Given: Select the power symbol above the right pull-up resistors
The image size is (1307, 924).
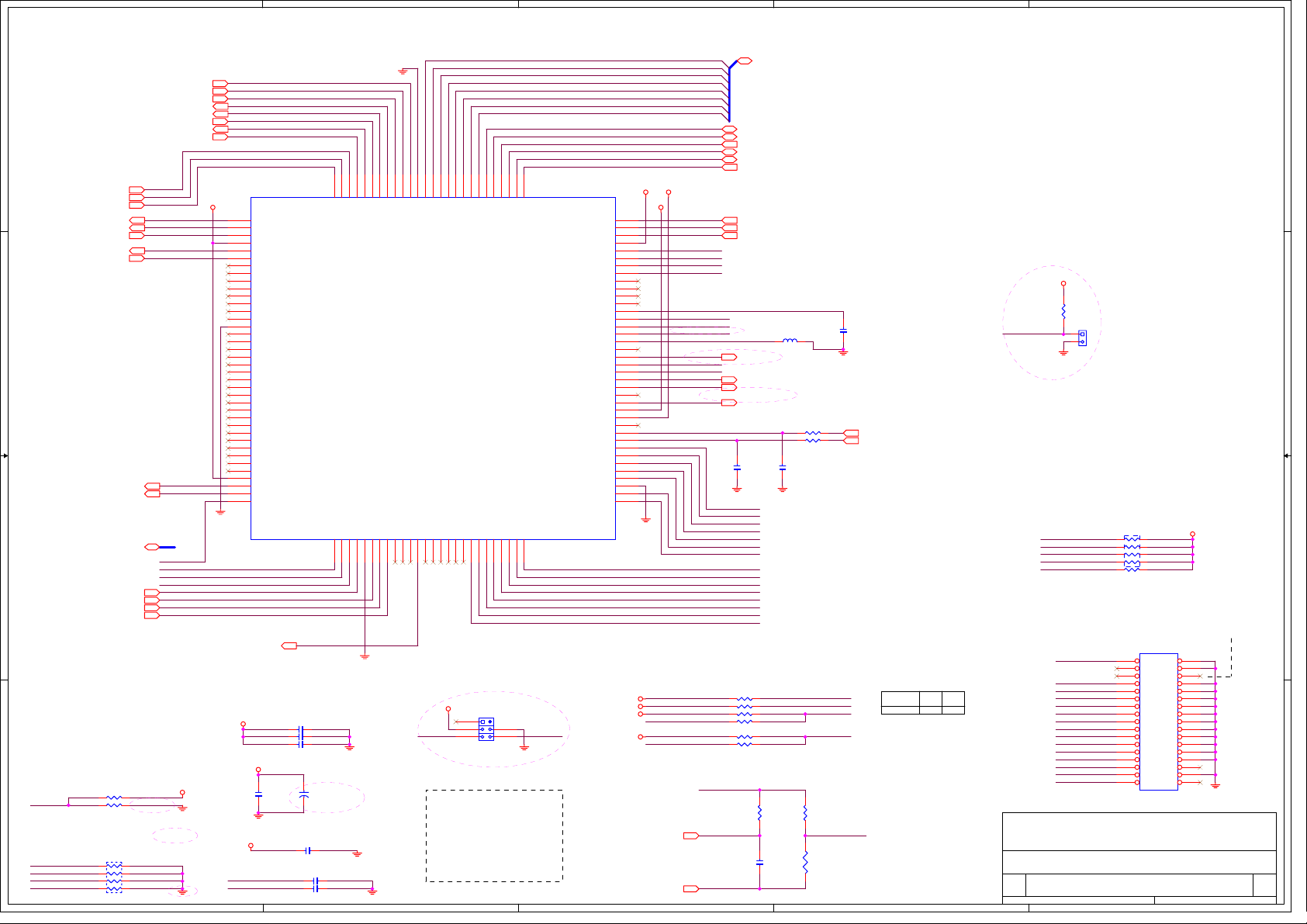Looking at the screenshot, I should point(1192,534).
